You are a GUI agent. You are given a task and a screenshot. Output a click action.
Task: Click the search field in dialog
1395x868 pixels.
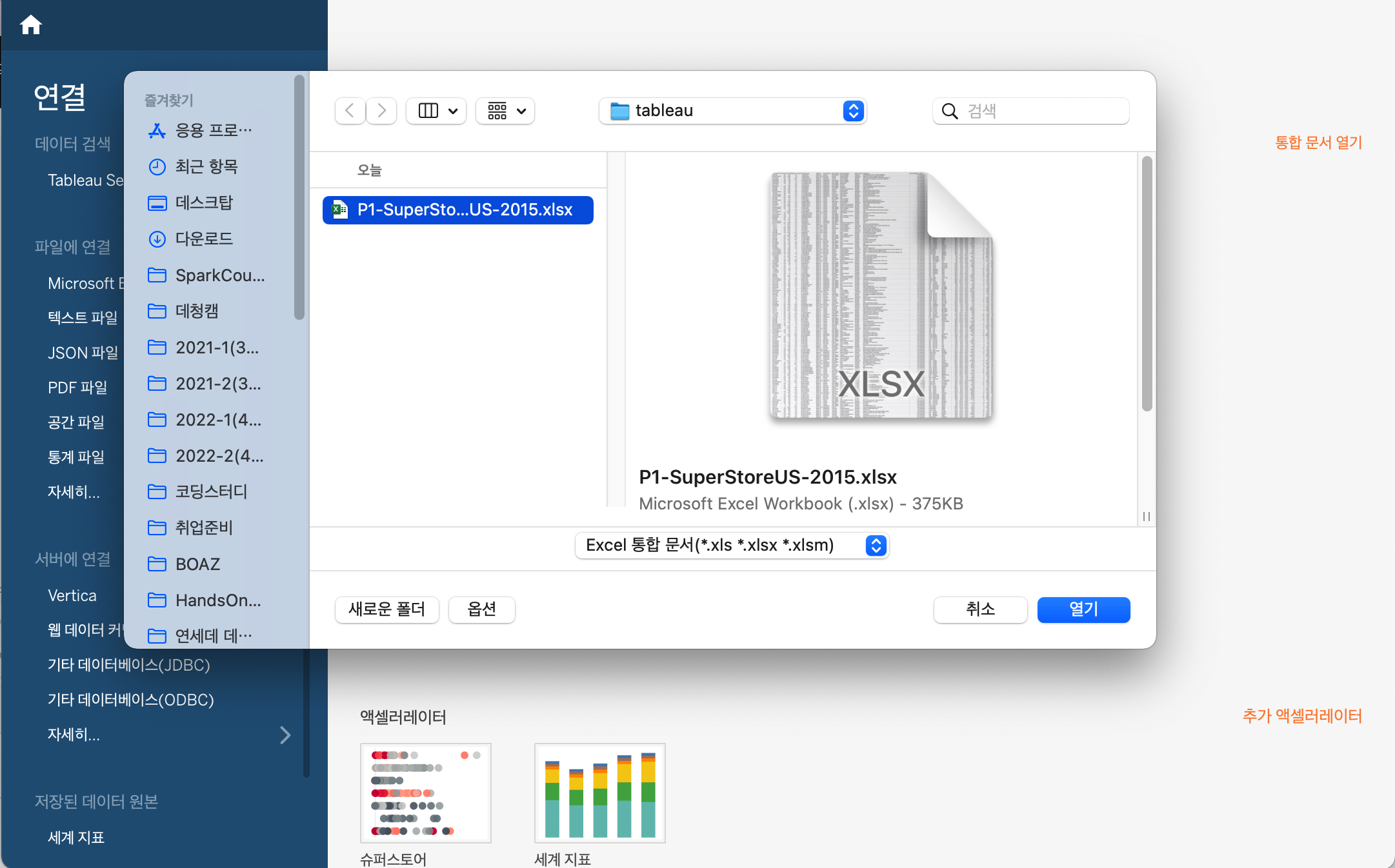[1031, 111]
